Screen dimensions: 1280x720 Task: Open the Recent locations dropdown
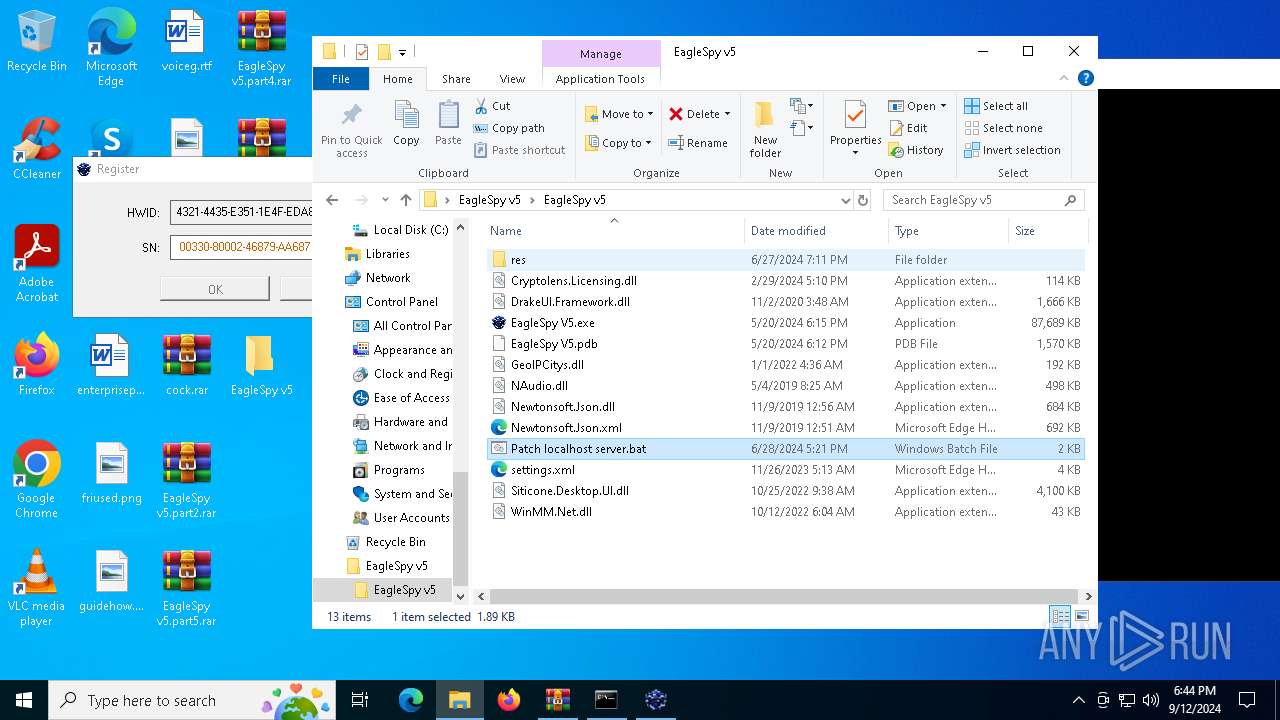pyautogui.click(x=384, y=200)
